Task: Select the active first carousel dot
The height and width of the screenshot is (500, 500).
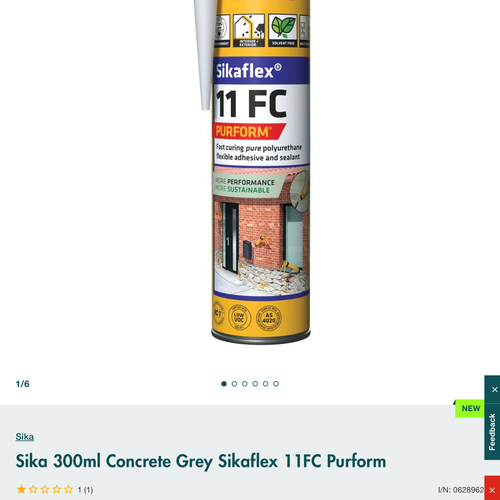Action: click(224, 384)
